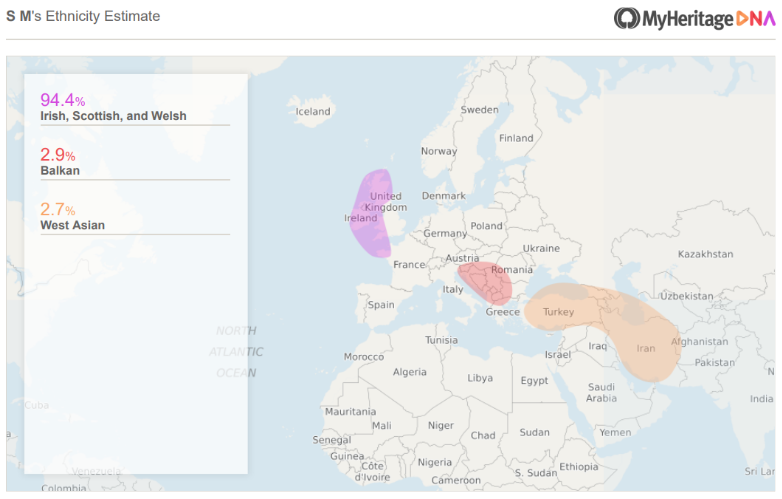Screen dimensions: 782x499
Task: Click the Egypt label on the map
Action: tap(534, 380)
